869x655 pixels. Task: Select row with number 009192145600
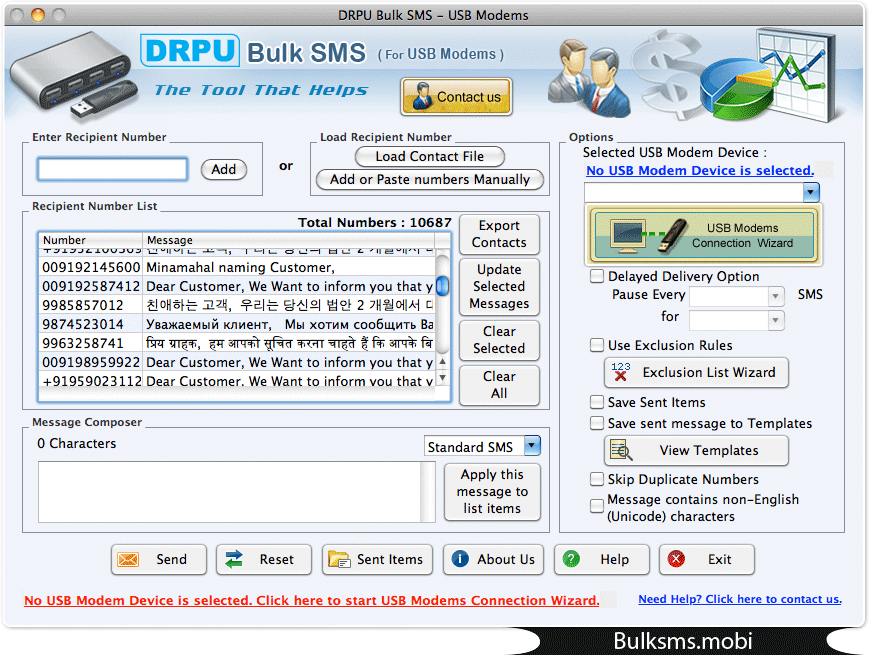pos(237,267)
